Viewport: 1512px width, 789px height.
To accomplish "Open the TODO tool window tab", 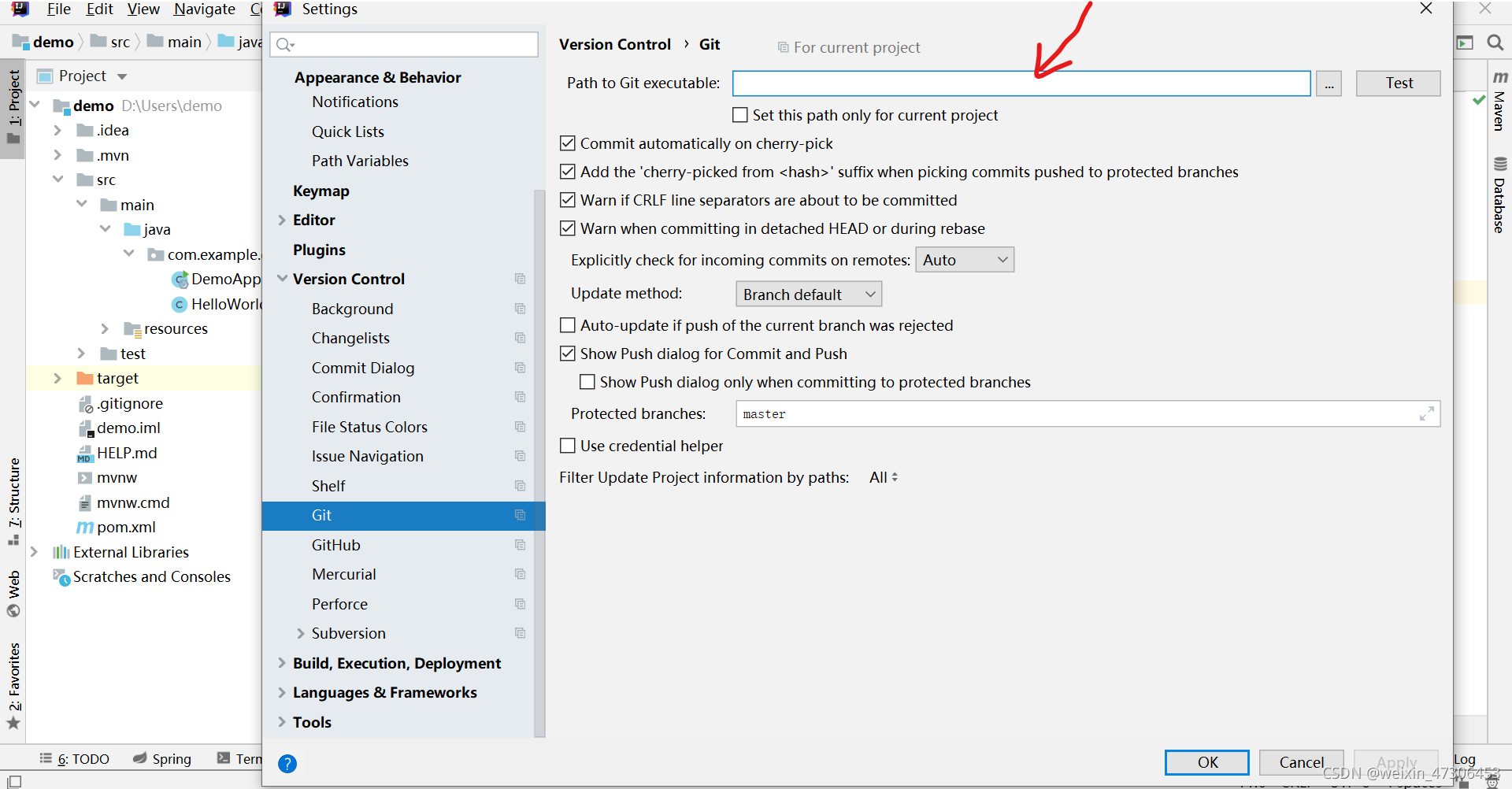I will (x=75, y=759).
